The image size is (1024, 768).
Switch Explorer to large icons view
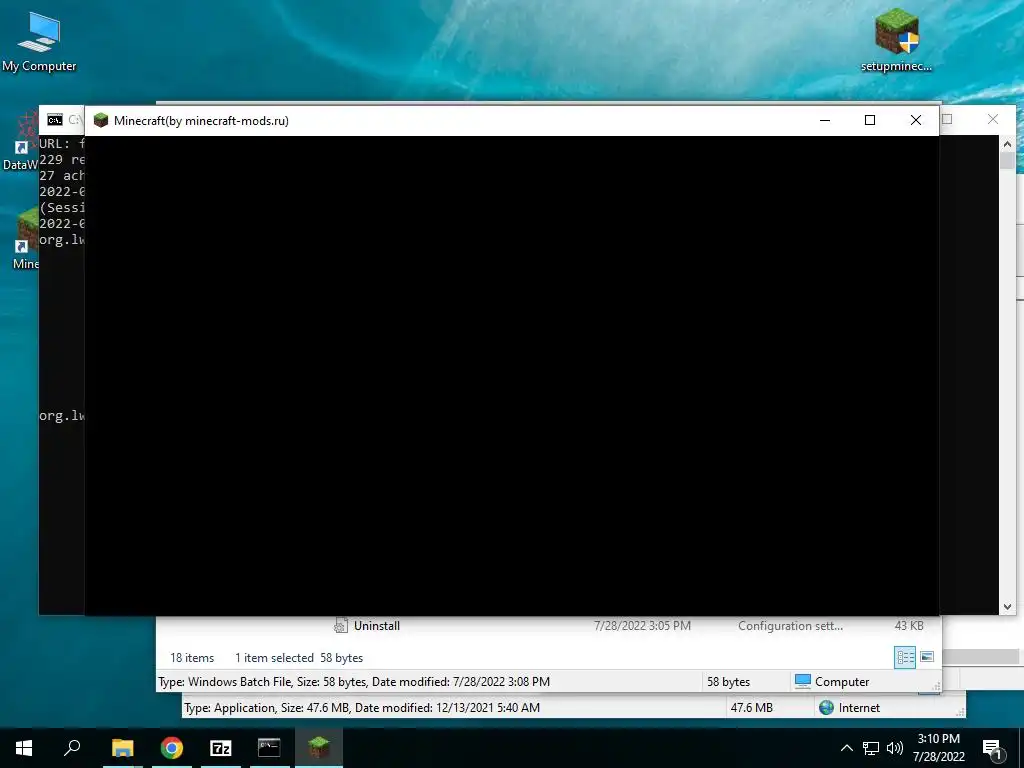click(927, 657)
